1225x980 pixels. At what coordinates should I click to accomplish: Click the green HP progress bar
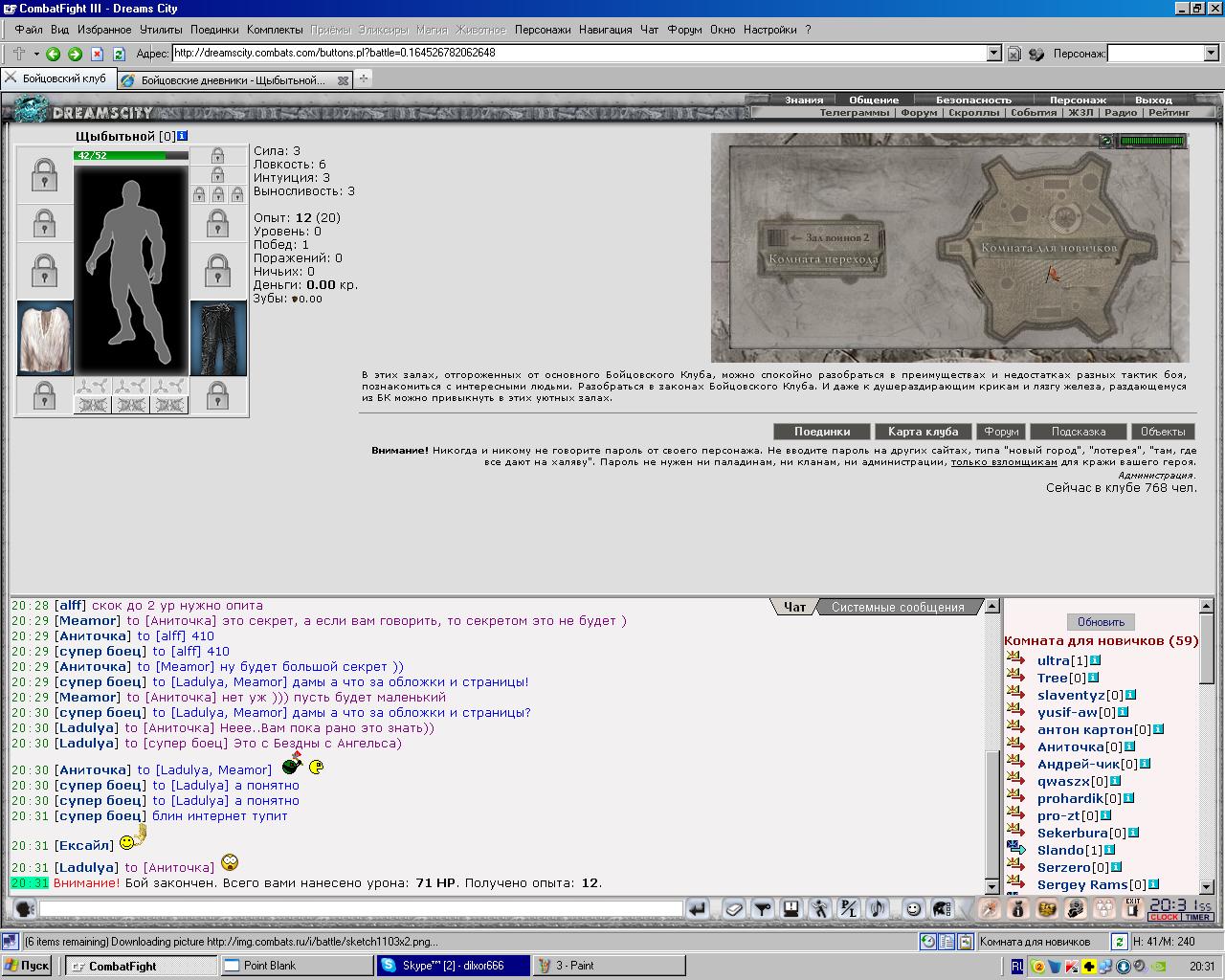tap(131, 155)
